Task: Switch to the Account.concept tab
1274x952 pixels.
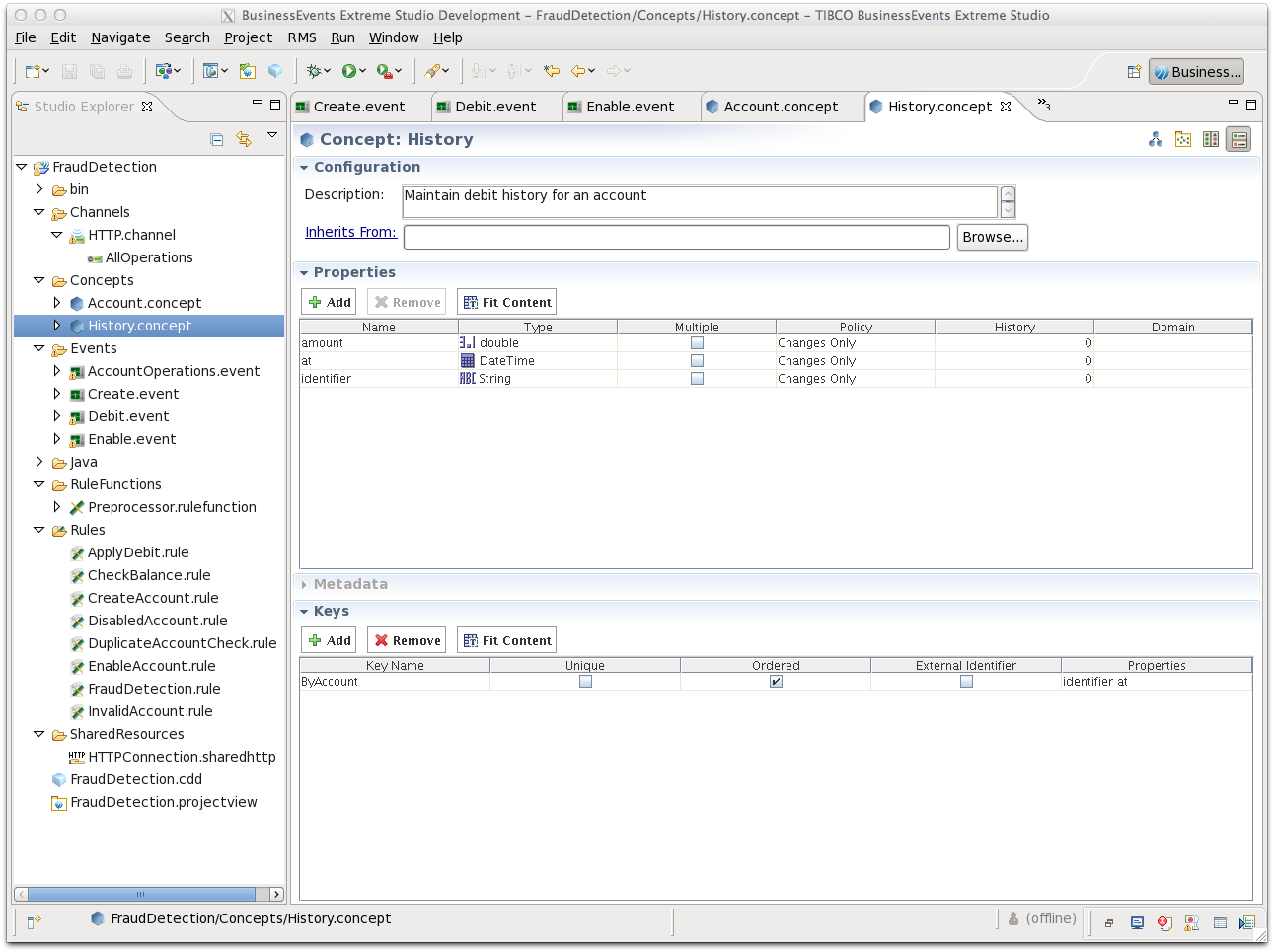Action: click(x=780, y=107)
